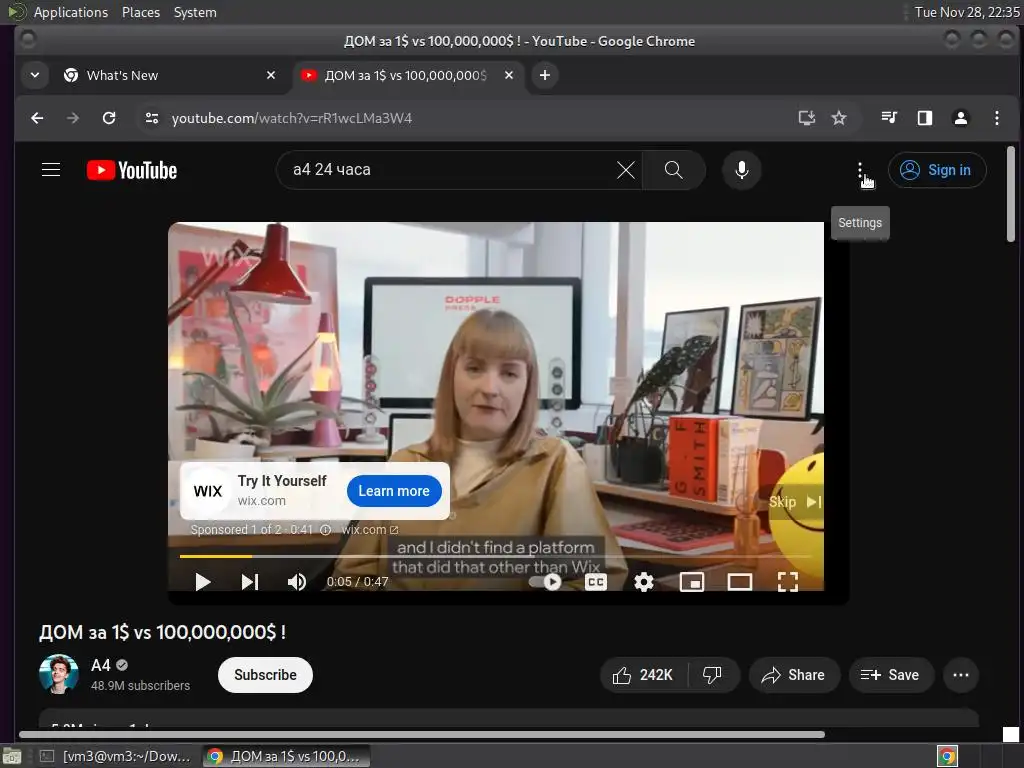
Task: Go to the YouTube logo home
Action: click(x=132, y=170)
